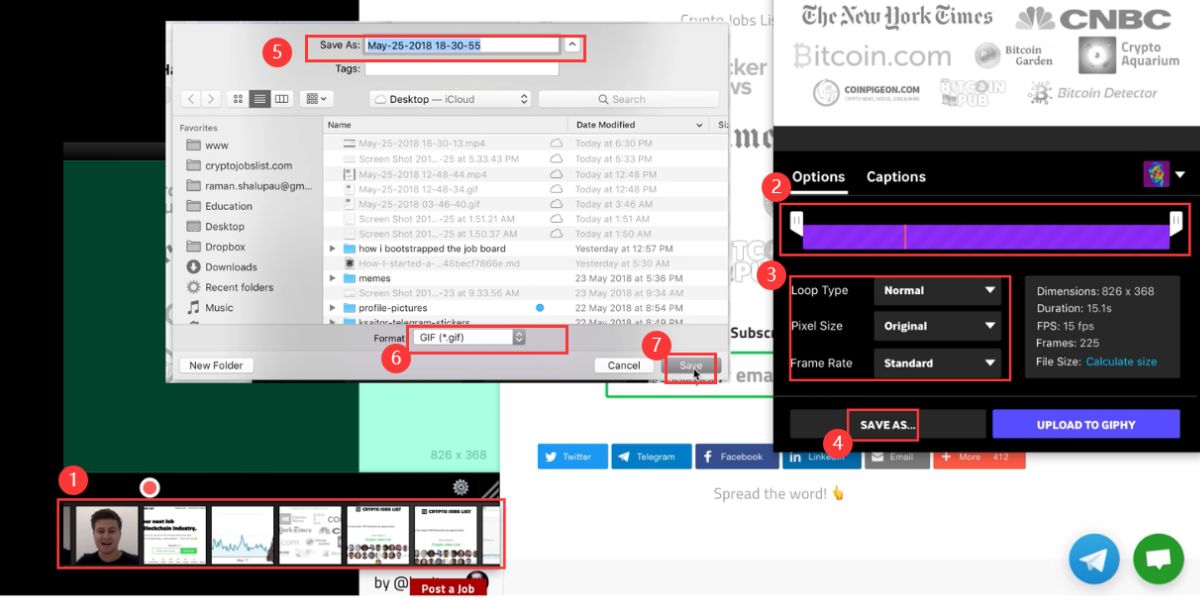Image resolution: width=1200 pixels, height=600 pixels.
Task: Share the GIF via the Twitter button
Action: [x=572, y=456]
